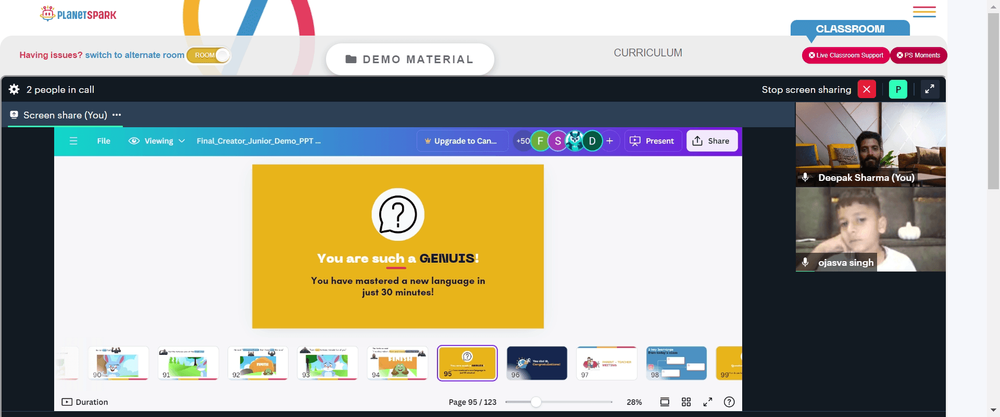
Task: Click the Present button
Action: (653, 141)
